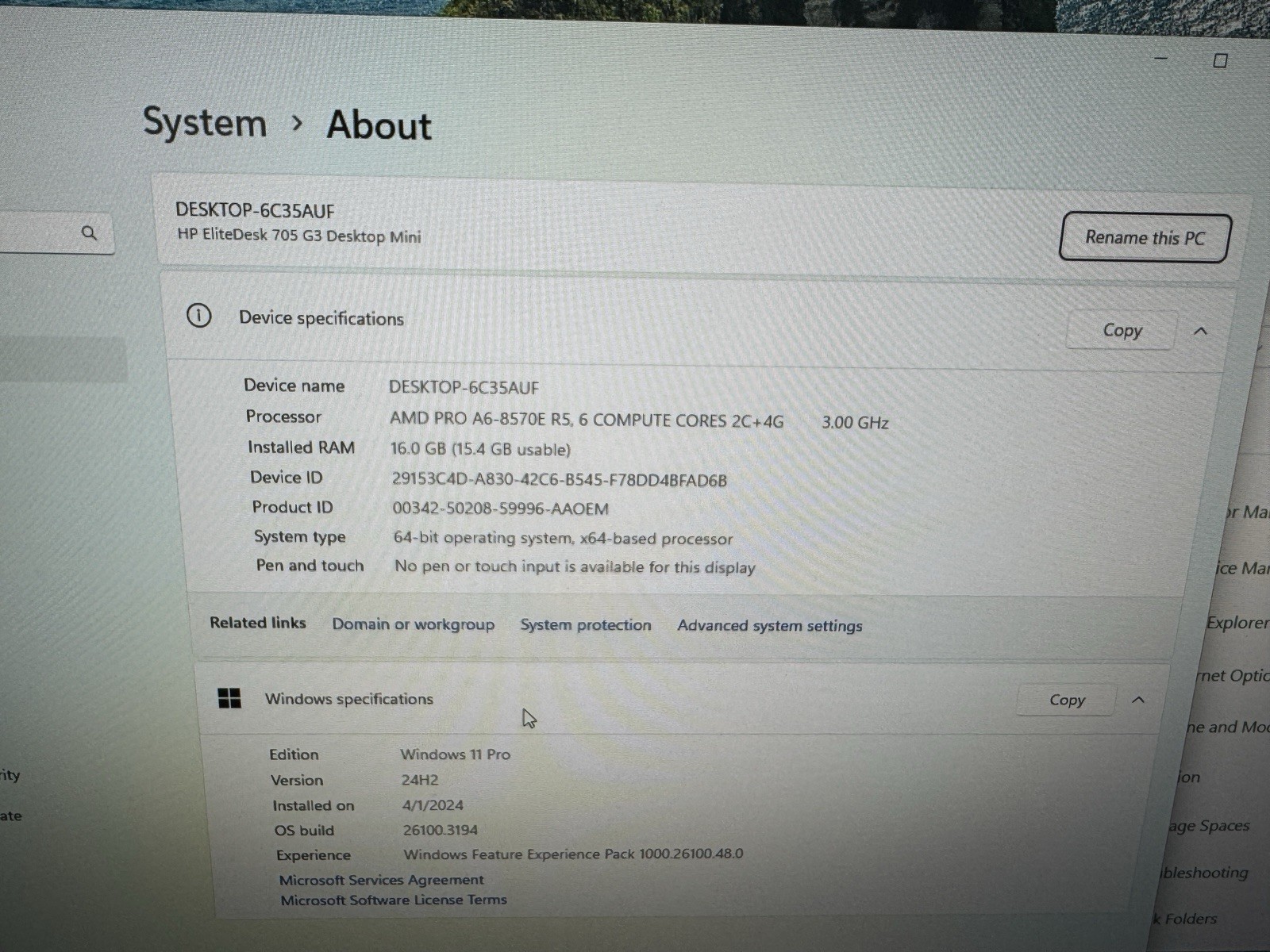
Task: Click the partly visible Explorer item in the background window
Action: pyautogui.click(x=1237, y=623)
